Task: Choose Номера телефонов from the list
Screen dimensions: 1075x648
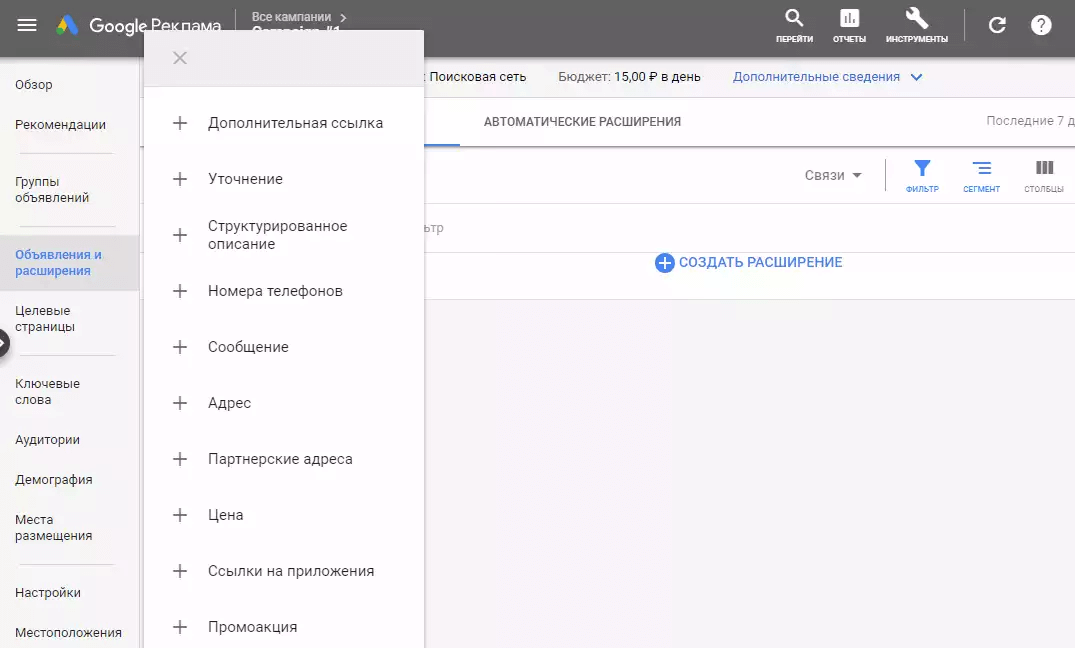Action: click(x=275, y=291)
